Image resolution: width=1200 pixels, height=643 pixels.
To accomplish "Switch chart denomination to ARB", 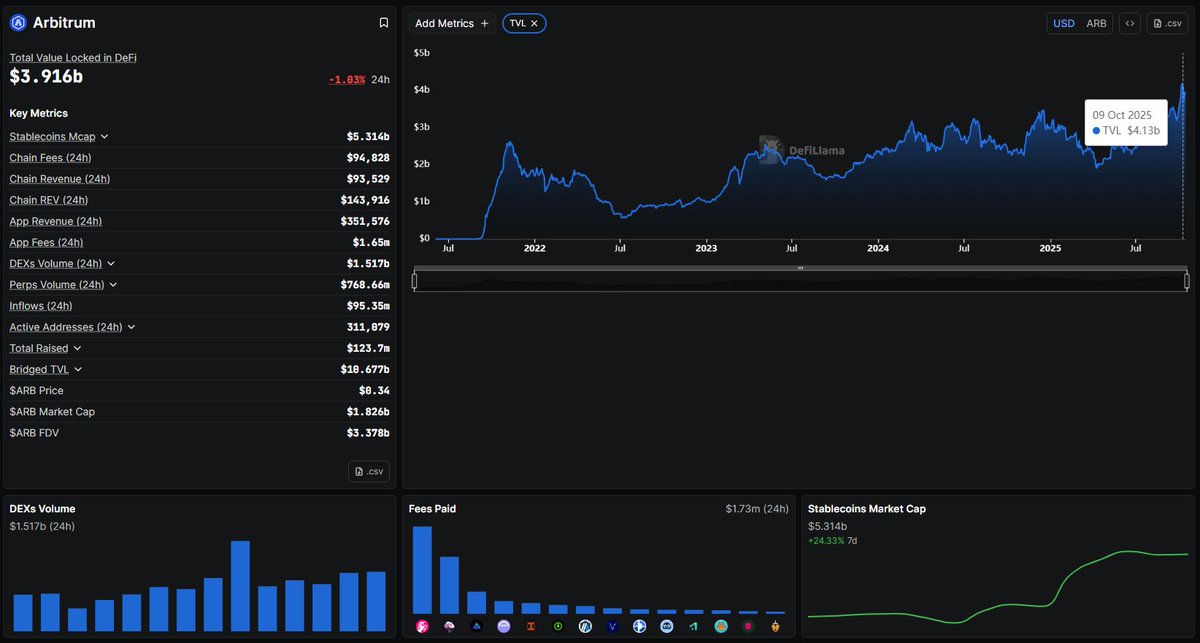I will (x=1096, y=23).
